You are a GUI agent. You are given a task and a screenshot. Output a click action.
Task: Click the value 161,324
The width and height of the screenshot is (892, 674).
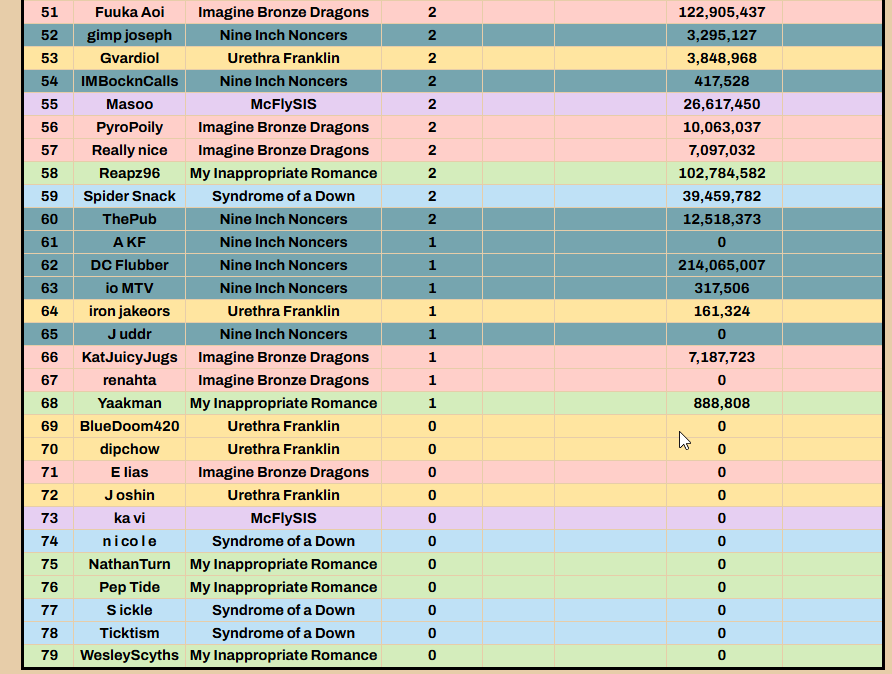[x=721, y=312]
